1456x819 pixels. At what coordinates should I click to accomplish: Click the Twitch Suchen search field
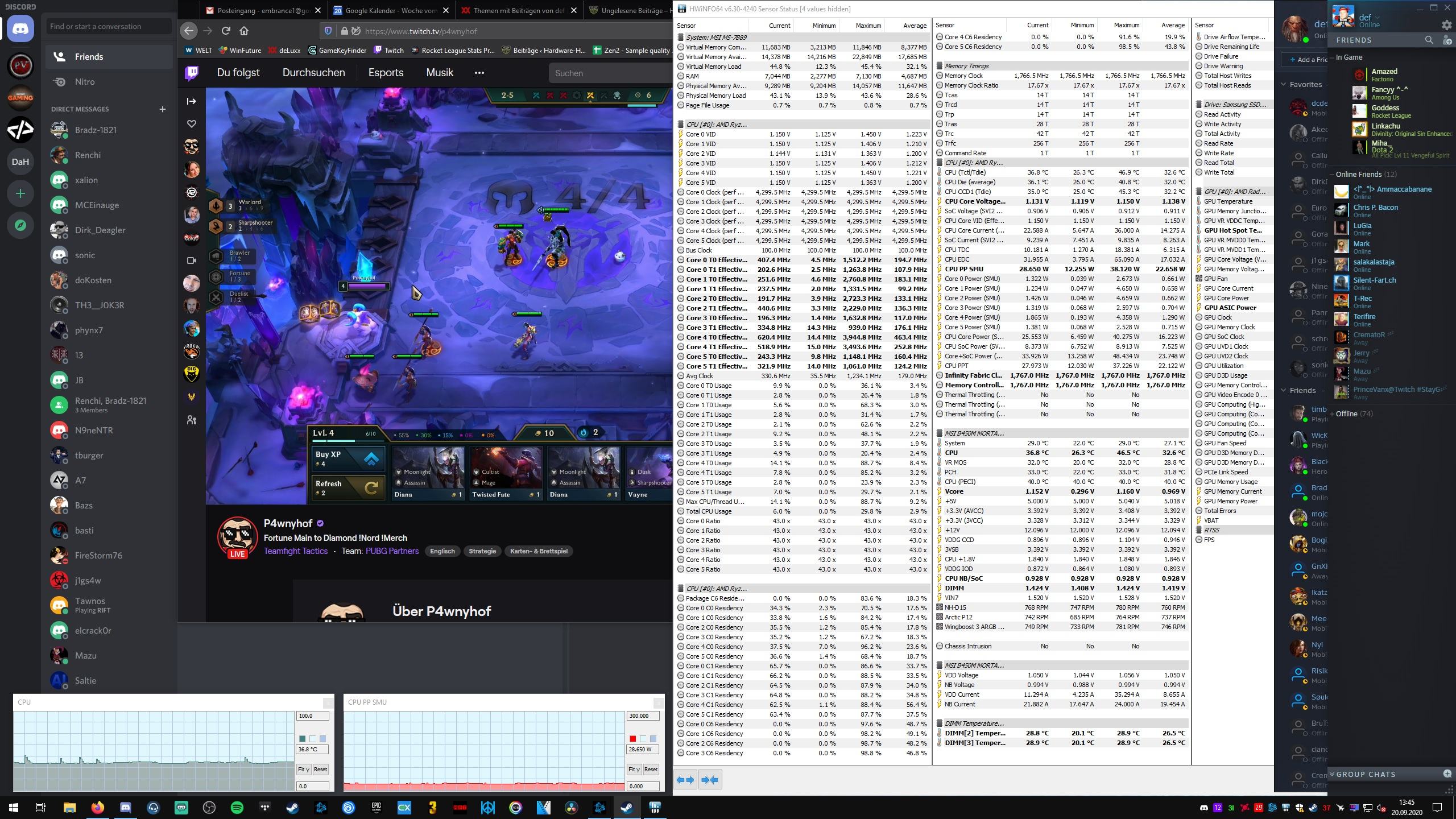pos(610,73)
